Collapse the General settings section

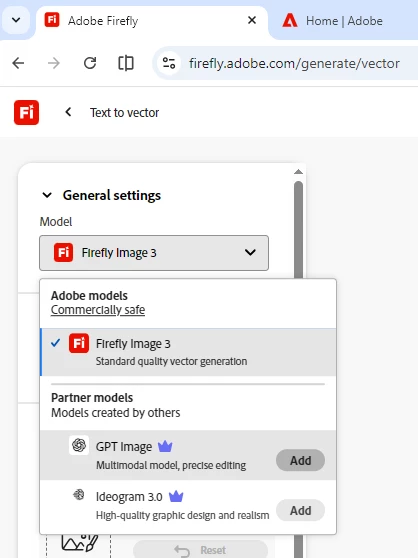point(47,195)
